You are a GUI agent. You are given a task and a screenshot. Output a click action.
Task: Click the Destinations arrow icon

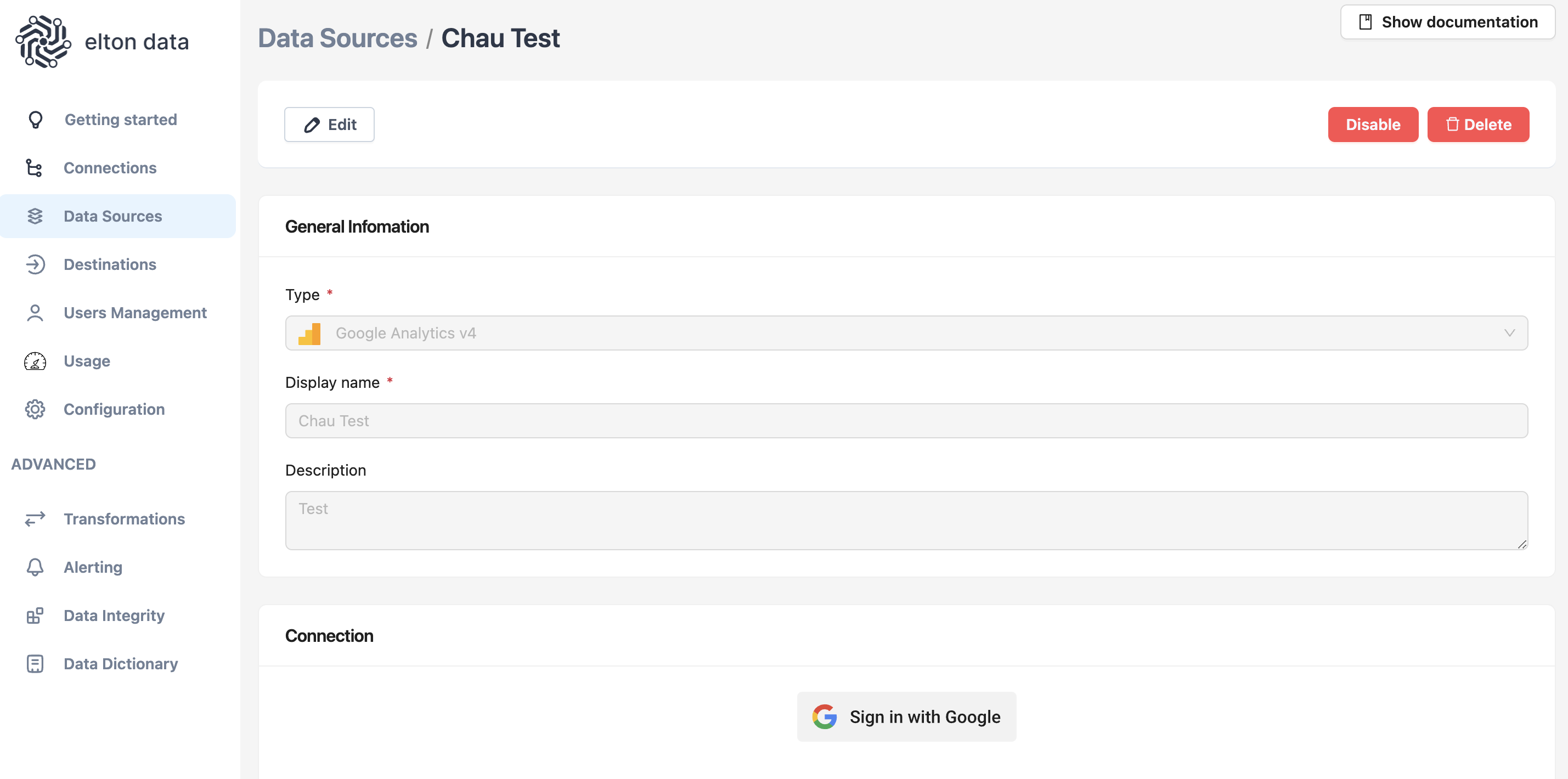[35, 265]
